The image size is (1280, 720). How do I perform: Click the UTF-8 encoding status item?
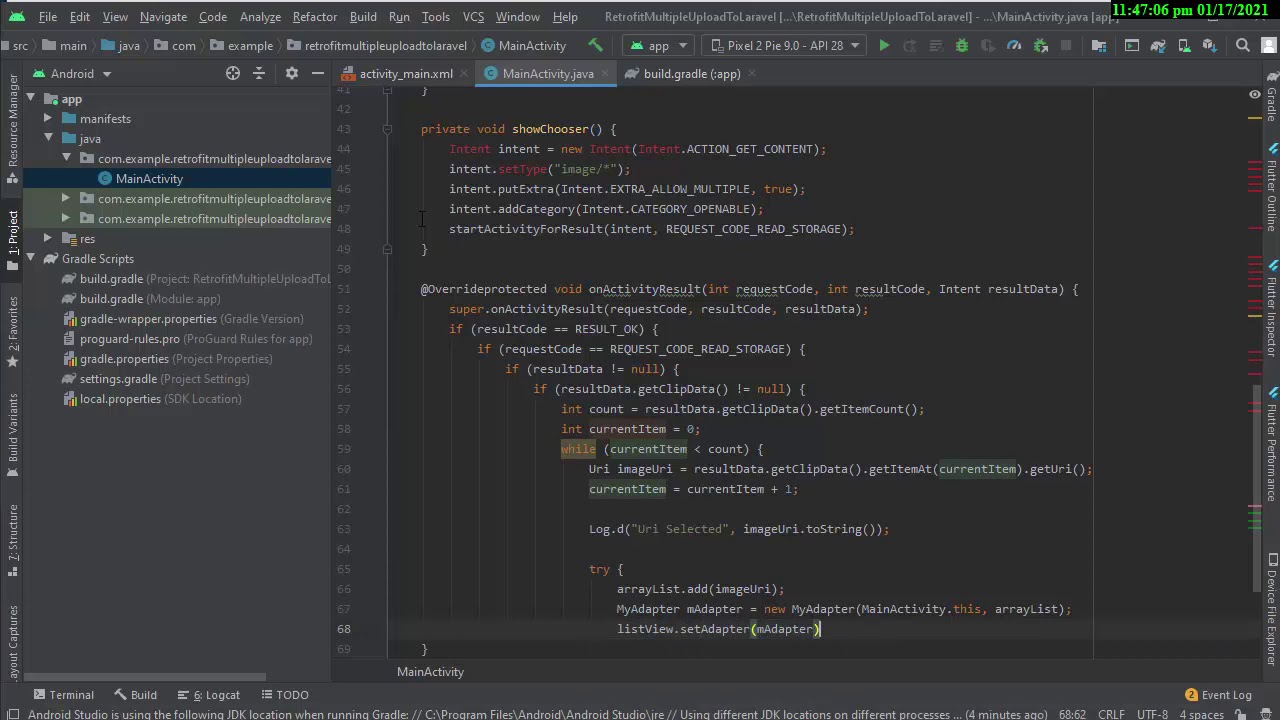coord(1152,714)
